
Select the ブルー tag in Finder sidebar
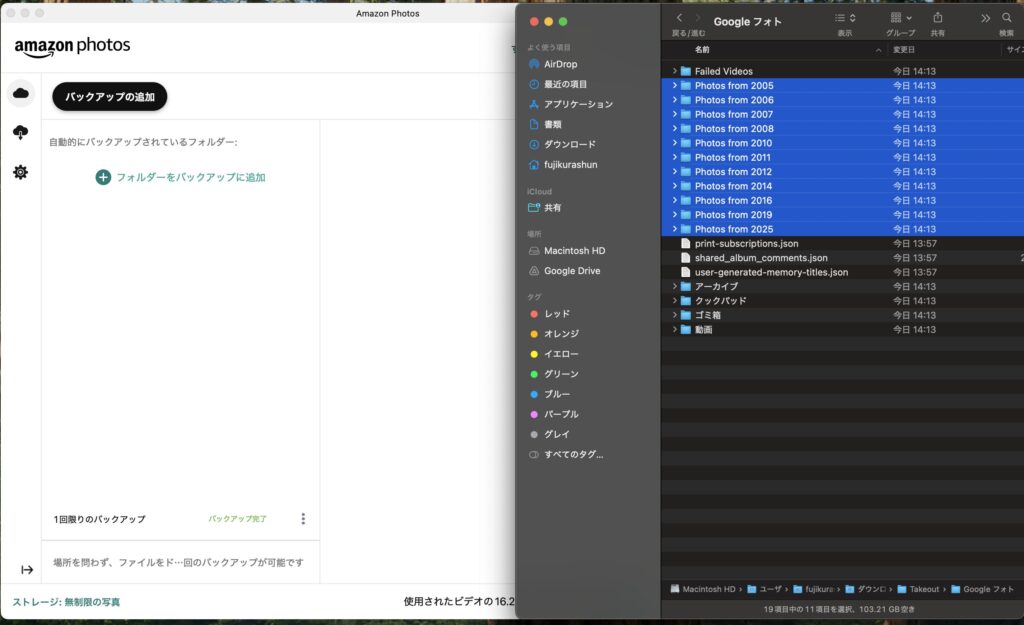point(557,394)
